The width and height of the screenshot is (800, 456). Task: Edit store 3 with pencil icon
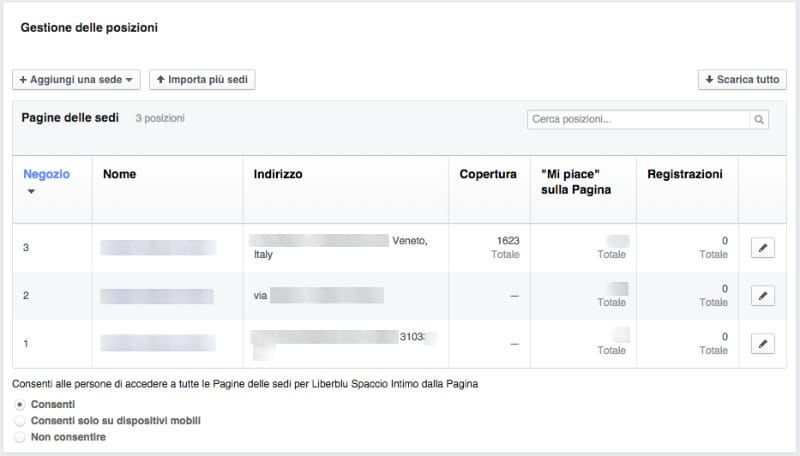pos(763,248)
